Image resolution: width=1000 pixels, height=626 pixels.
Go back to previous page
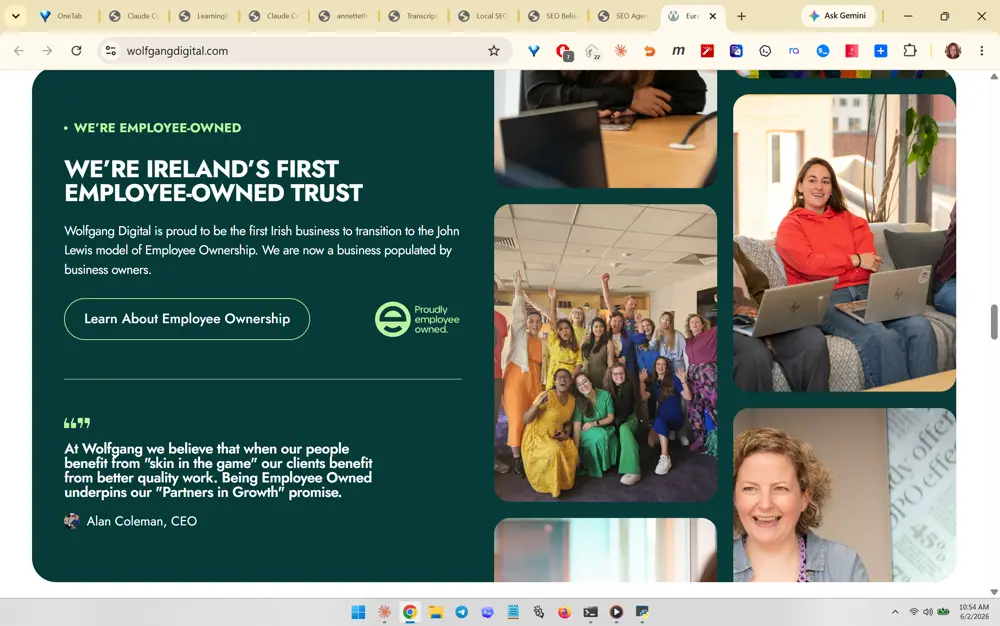18,51
